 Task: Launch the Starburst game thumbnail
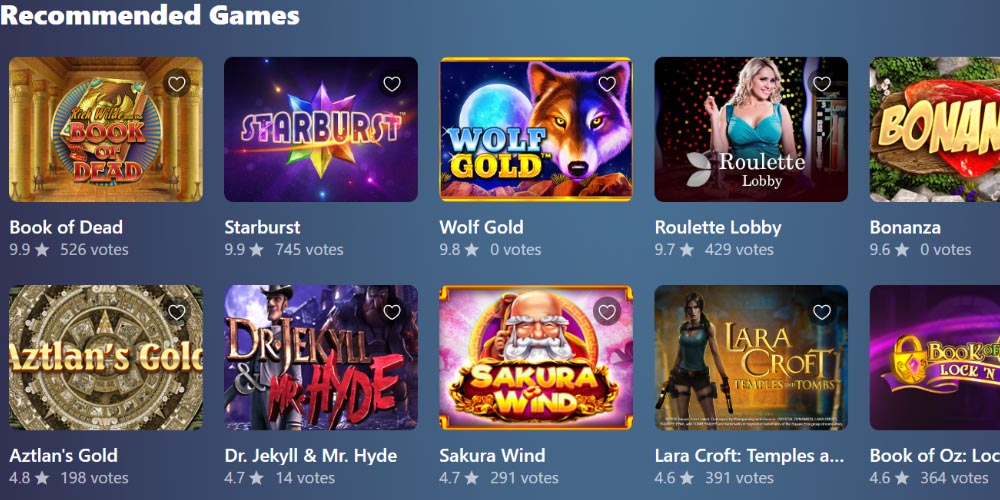321,129
